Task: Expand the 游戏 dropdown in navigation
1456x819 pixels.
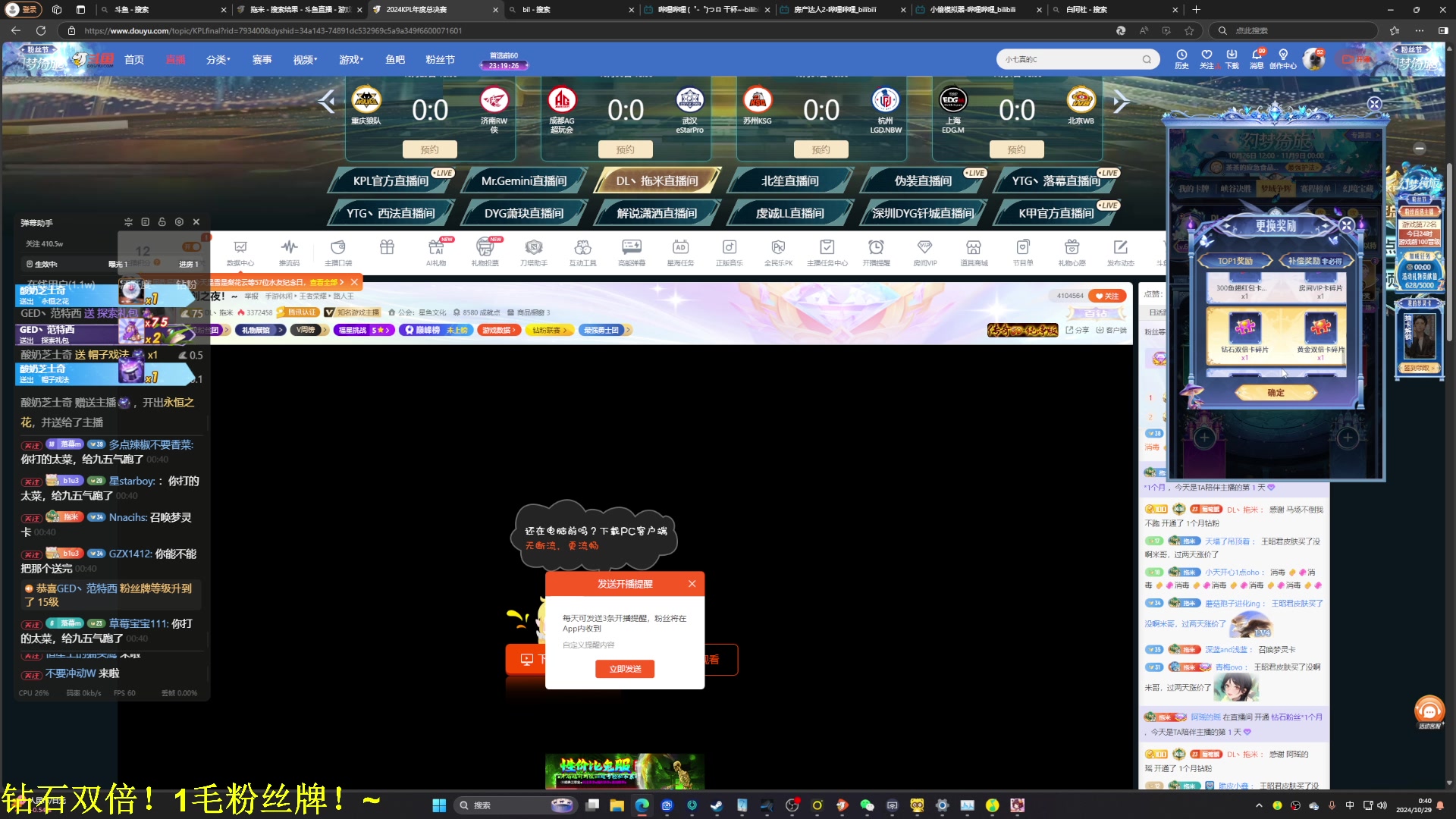Action: tap(351, 59)
